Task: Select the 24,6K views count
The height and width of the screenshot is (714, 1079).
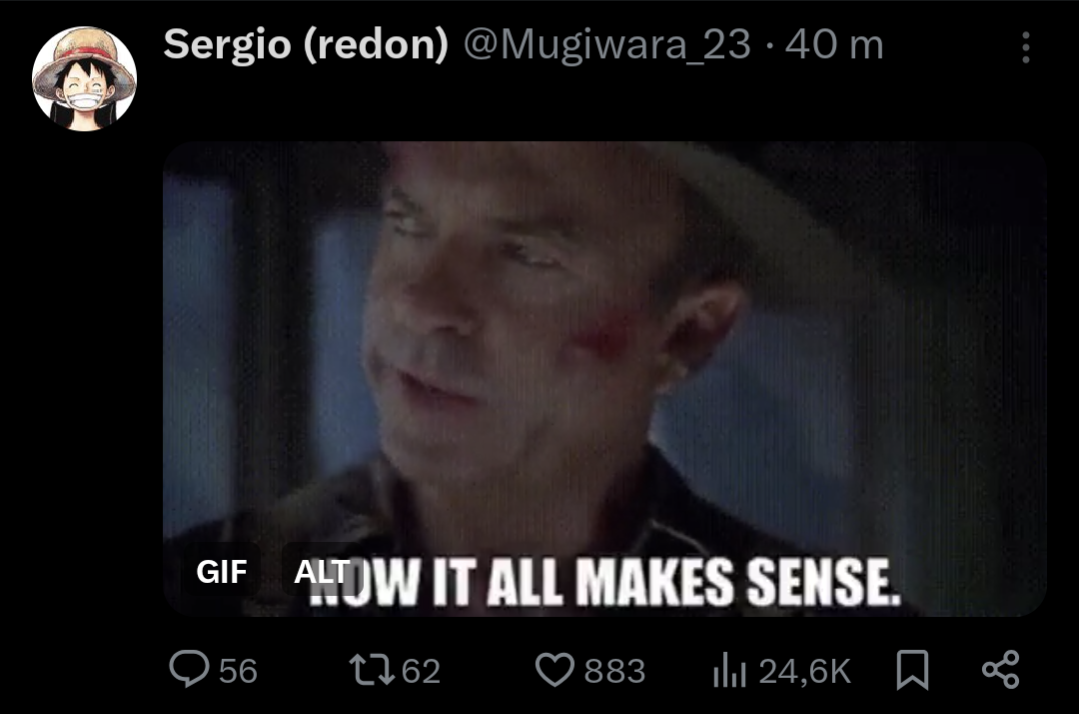Action: point(804,671)
